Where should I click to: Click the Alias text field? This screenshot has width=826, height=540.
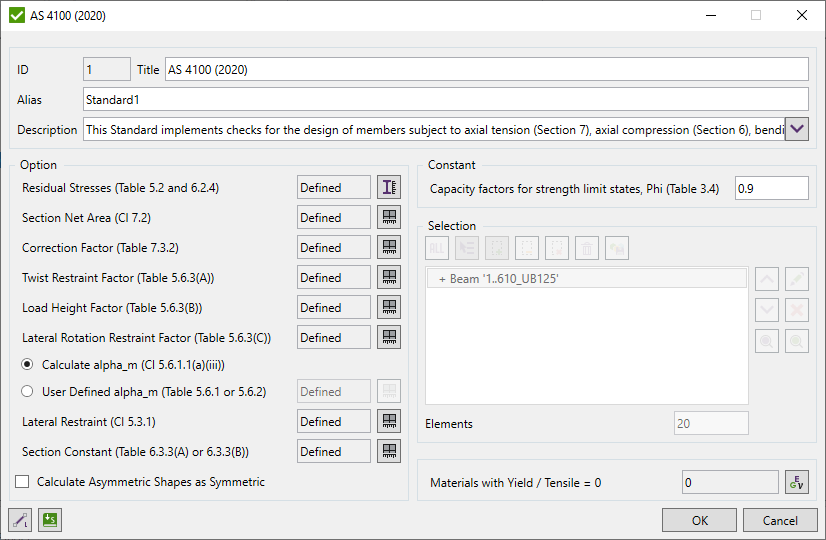(x=445, y=99)
